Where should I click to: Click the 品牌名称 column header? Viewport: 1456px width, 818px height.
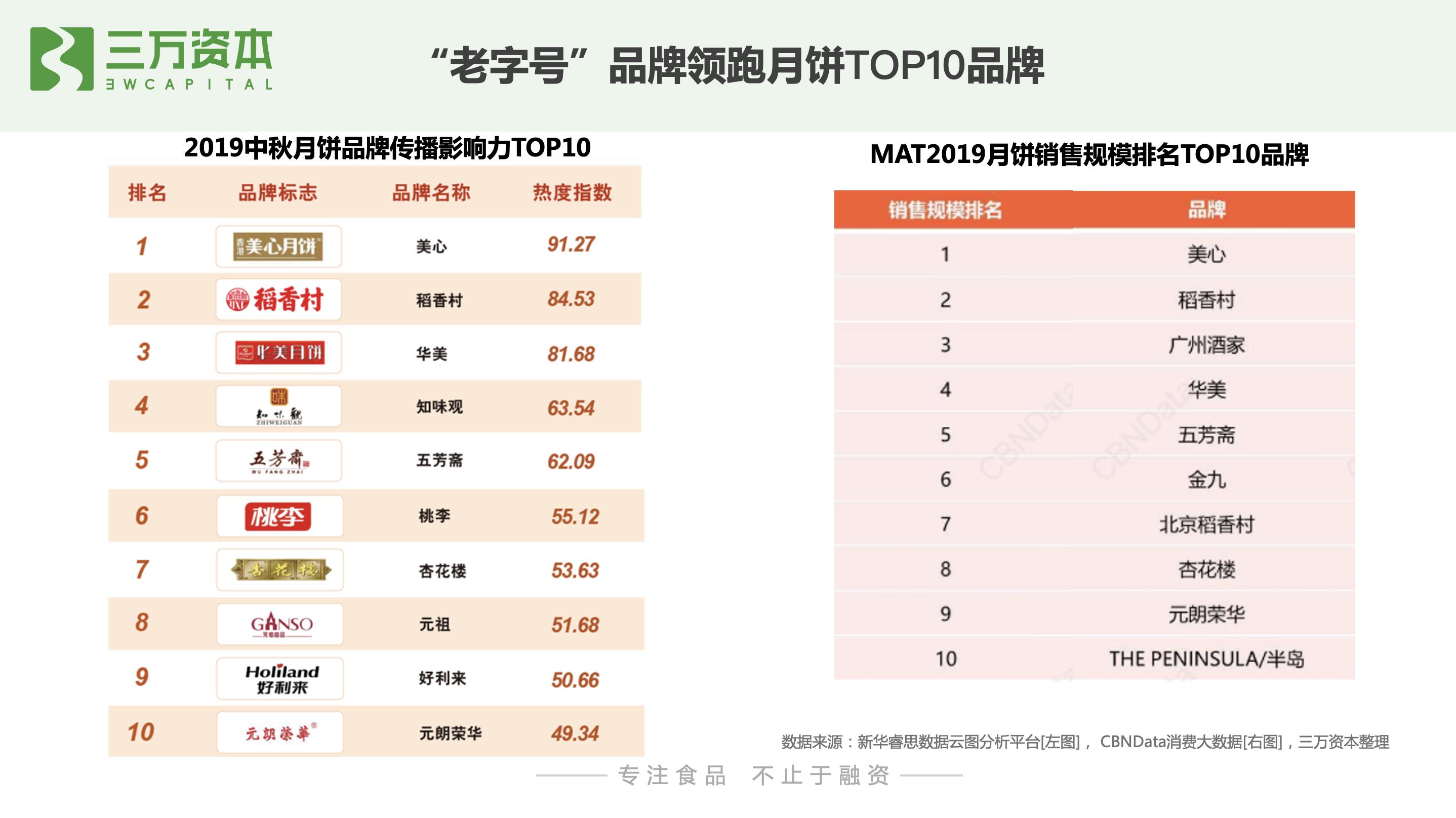(431, 192)
